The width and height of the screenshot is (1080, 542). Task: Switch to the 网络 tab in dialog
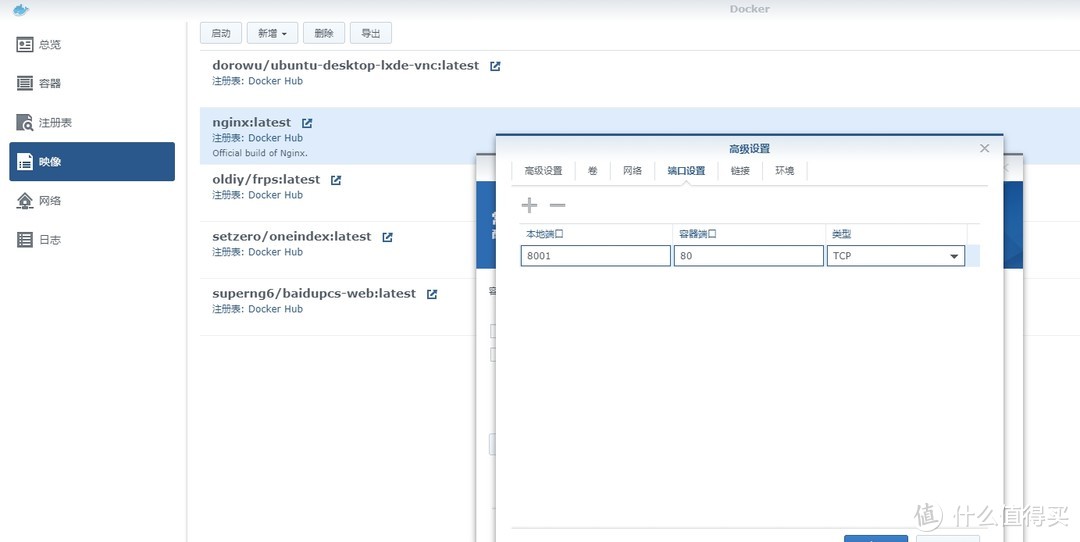[632, 171]
